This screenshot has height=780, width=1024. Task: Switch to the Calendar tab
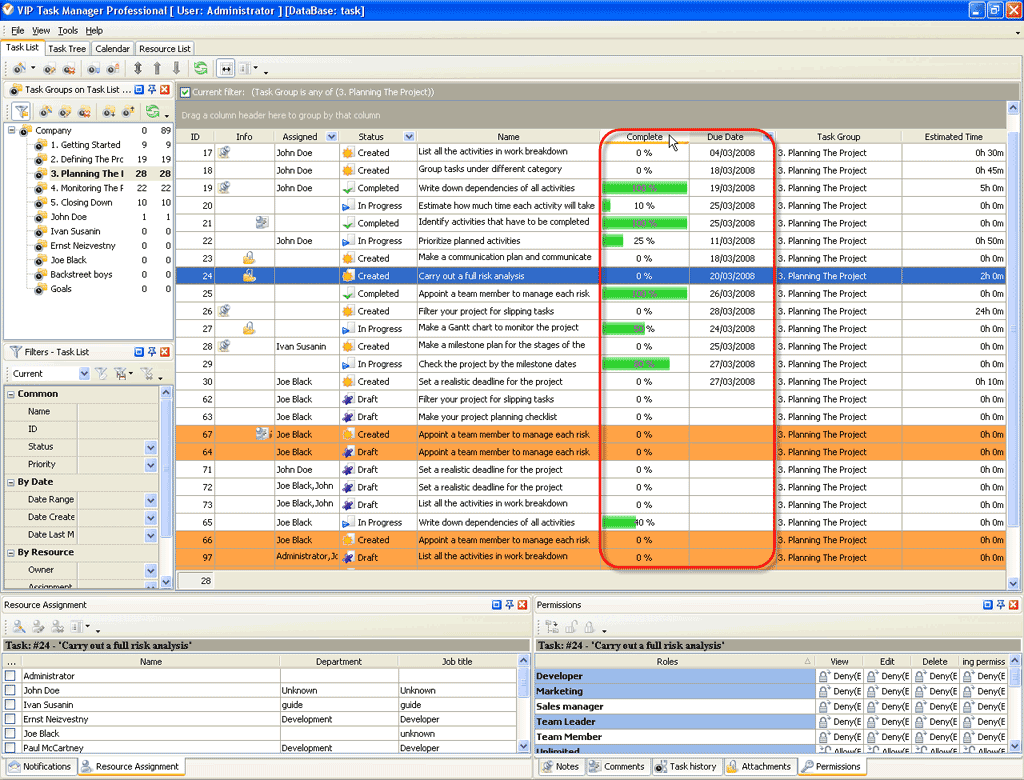coord(112,48)
